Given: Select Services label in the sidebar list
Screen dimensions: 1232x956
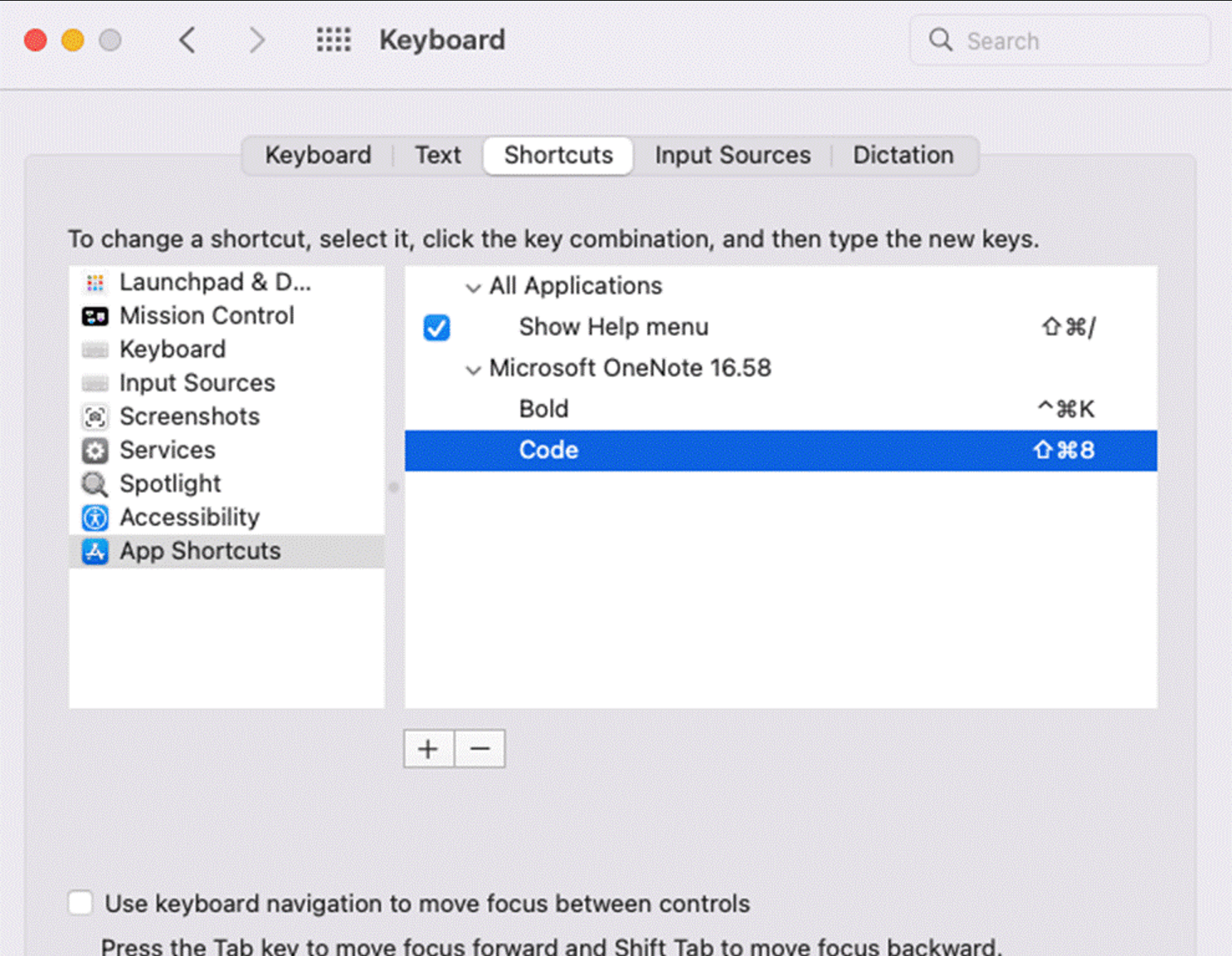Looking at the screenshot, I should coord(168,451).
